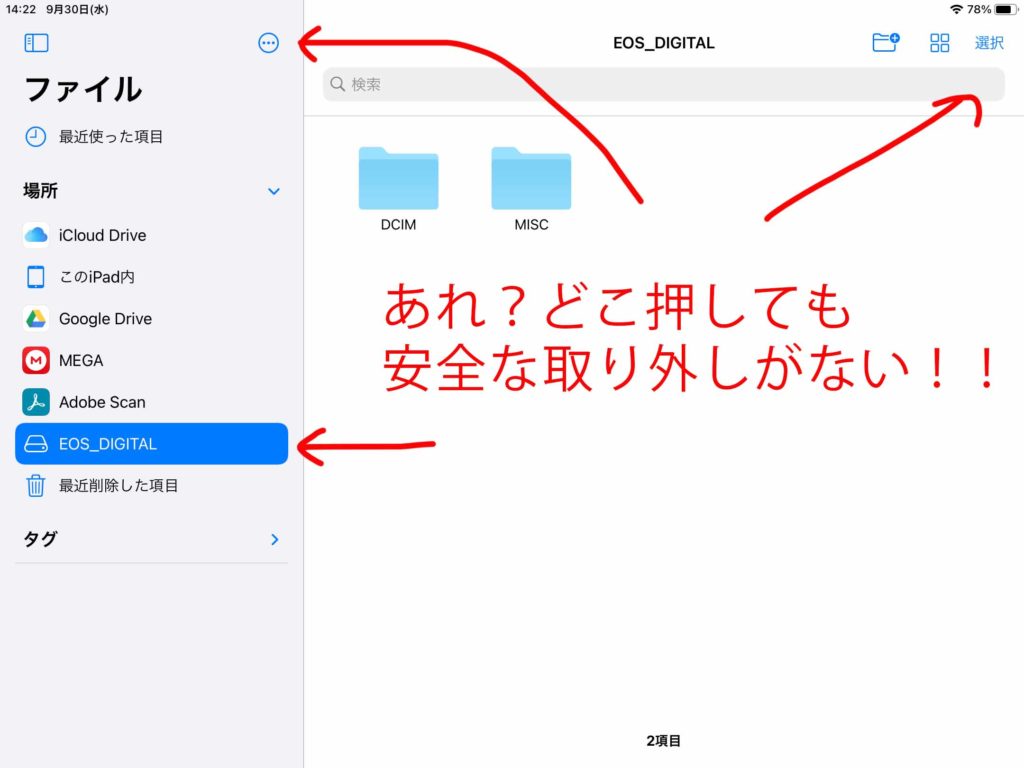Screen dimensions: 1024x768
Task: Open iCloud Drive location
Action: point(152,235)
